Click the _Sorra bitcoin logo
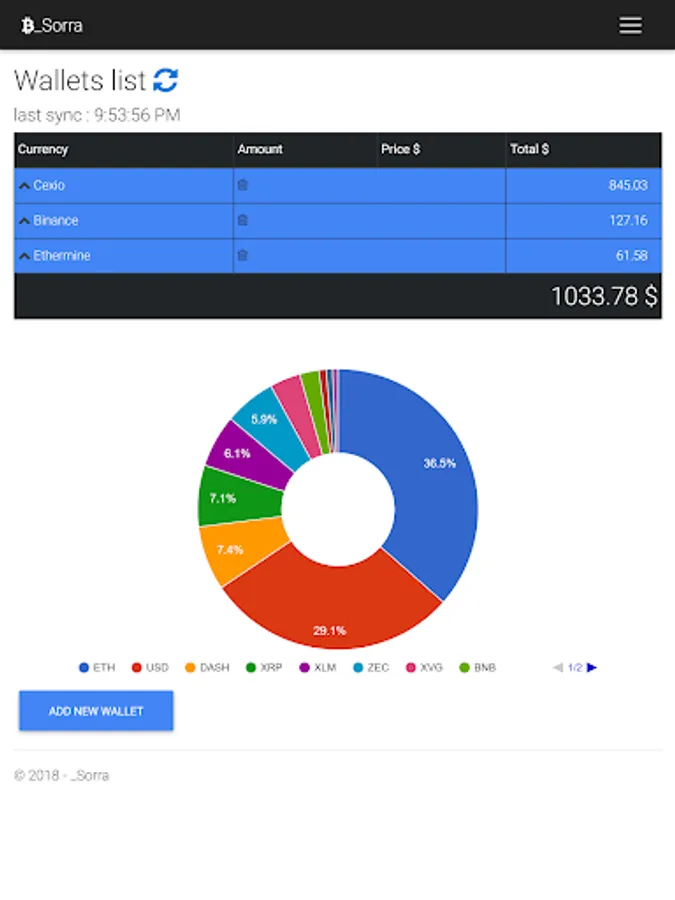This screenshot has width=675, height=900. (27, 25)
